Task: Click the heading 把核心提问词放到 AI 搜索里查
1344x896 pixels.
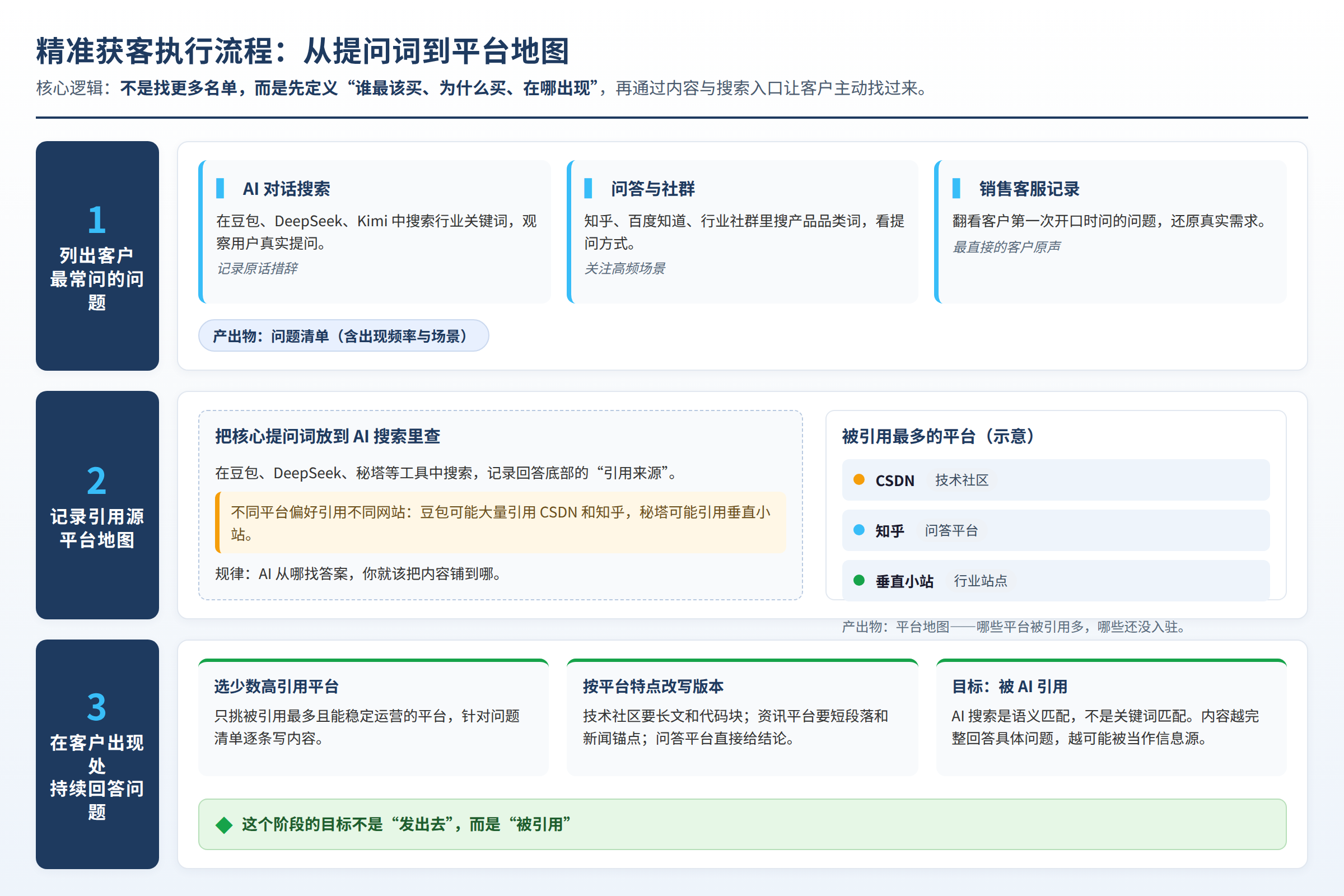Action: [x=328, y=436]
